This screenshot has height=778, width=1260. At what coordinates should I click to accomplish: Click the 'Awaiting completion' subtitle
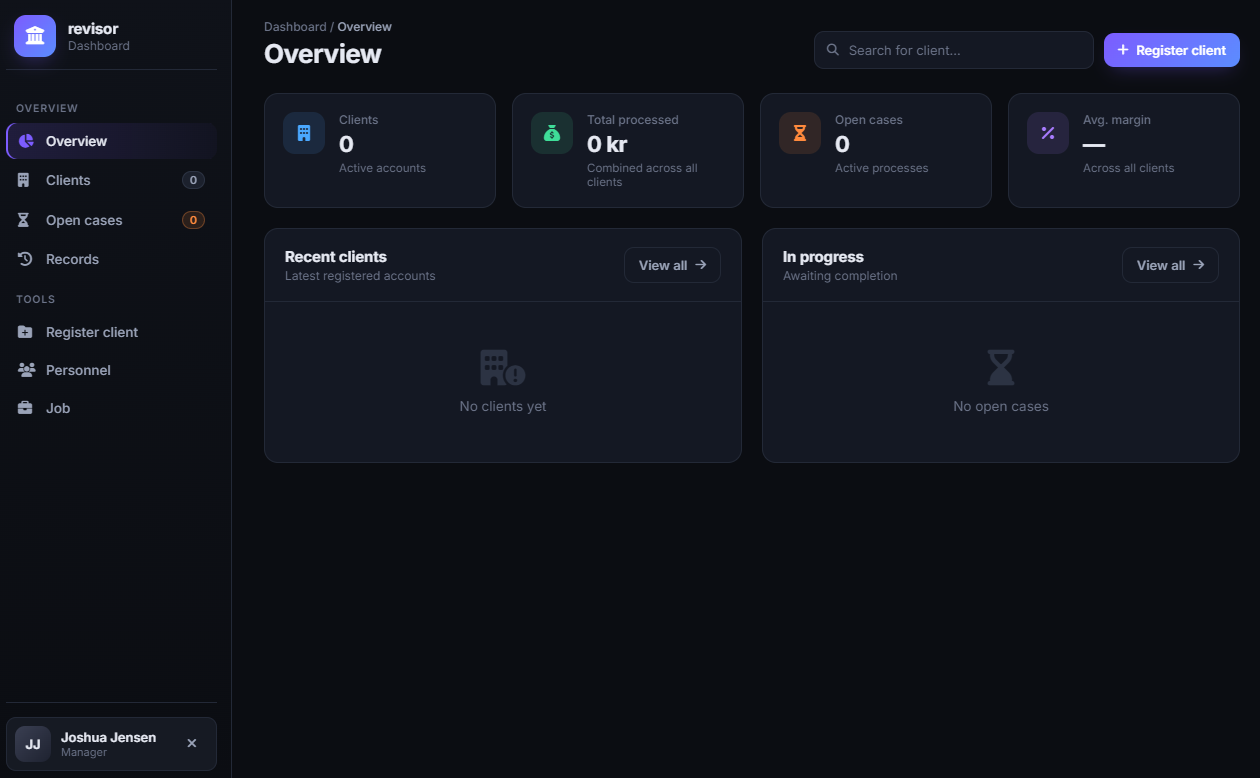[840, 276]
